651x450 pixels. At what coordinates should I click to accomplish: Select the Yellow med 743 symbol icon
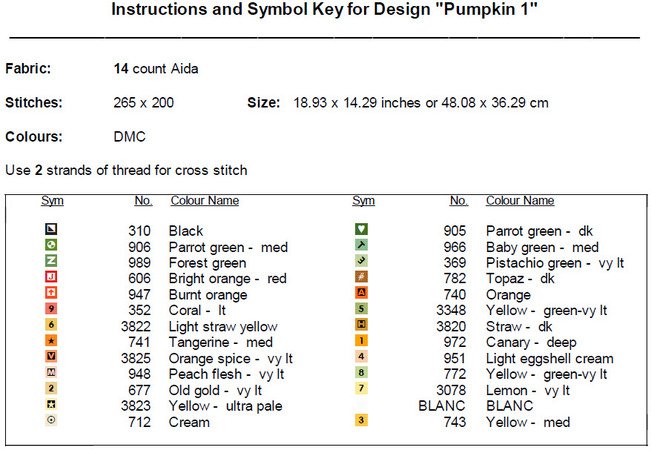point(361,421)
